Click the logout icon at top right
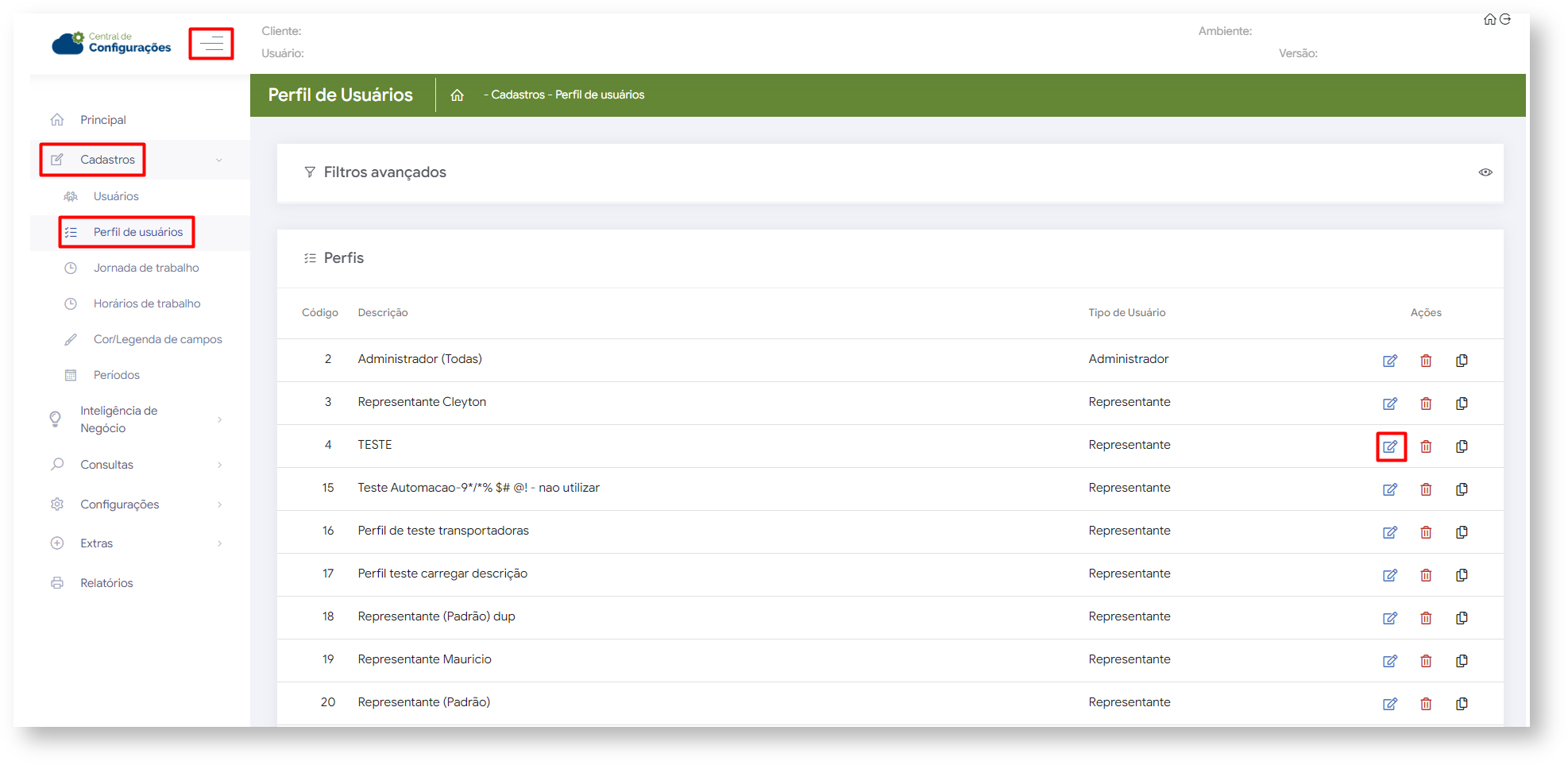The image size is (1568, 765). [1505, 19]
